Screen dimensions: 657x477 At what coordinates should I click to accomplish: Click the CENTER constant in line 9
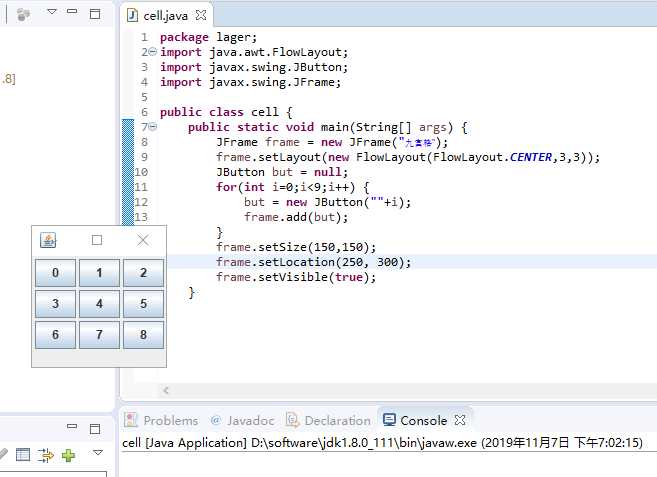tap(531, 157)
